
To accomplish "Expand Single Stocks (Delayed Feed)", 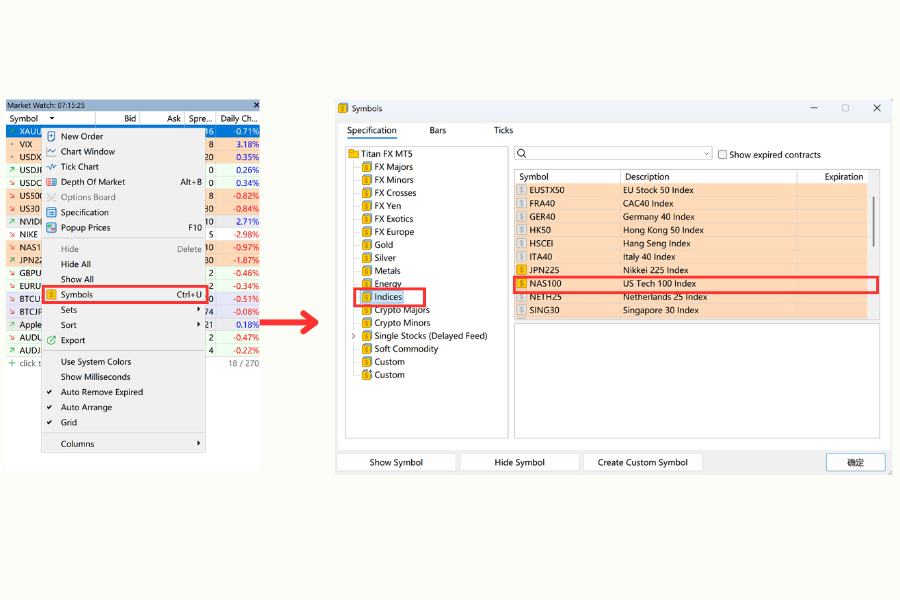I will [352, 335].
